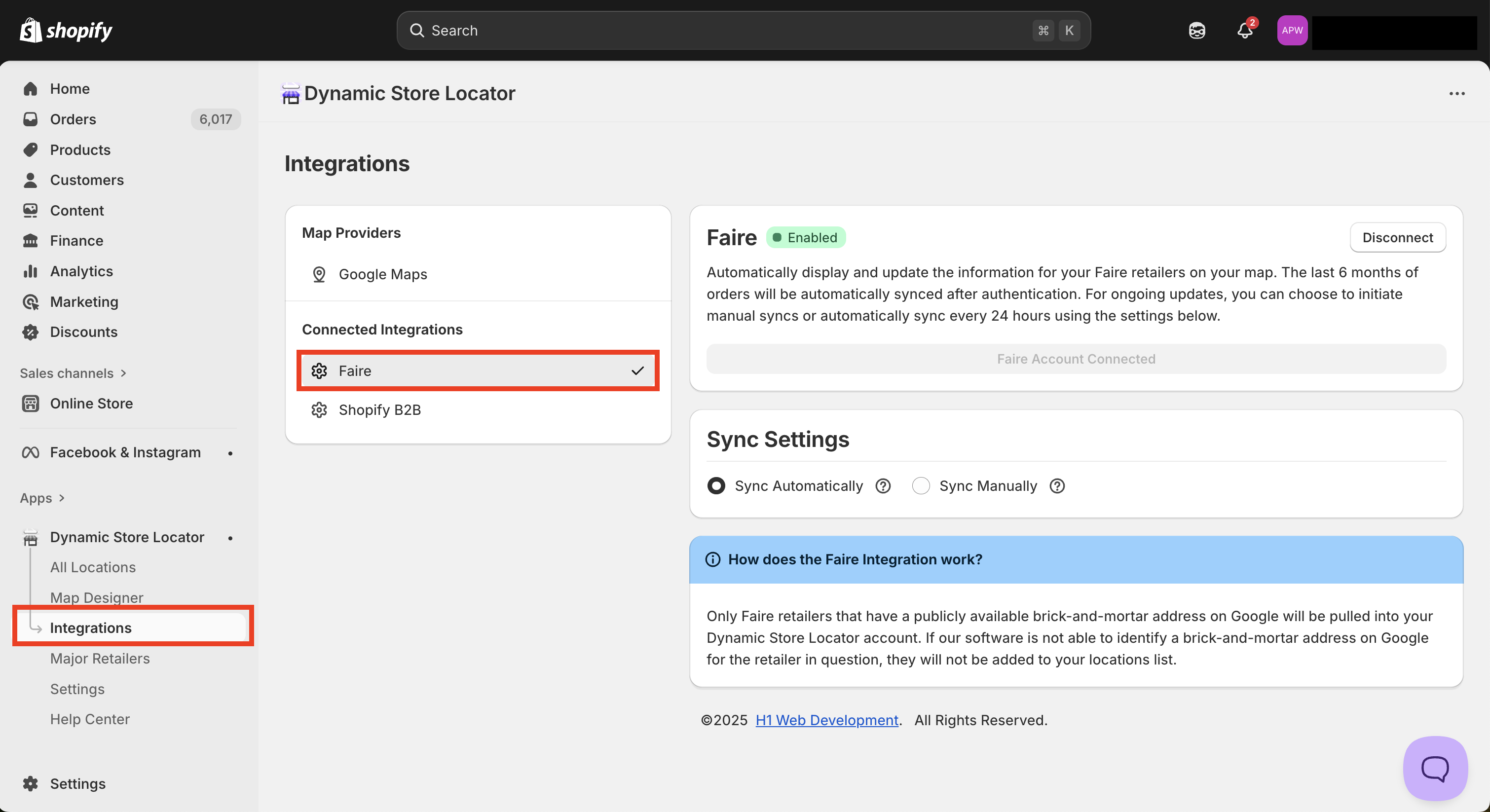This screenshot has width=1490, height=812.
Task: Open the chat support bubble
Action: pos(1435,768)
